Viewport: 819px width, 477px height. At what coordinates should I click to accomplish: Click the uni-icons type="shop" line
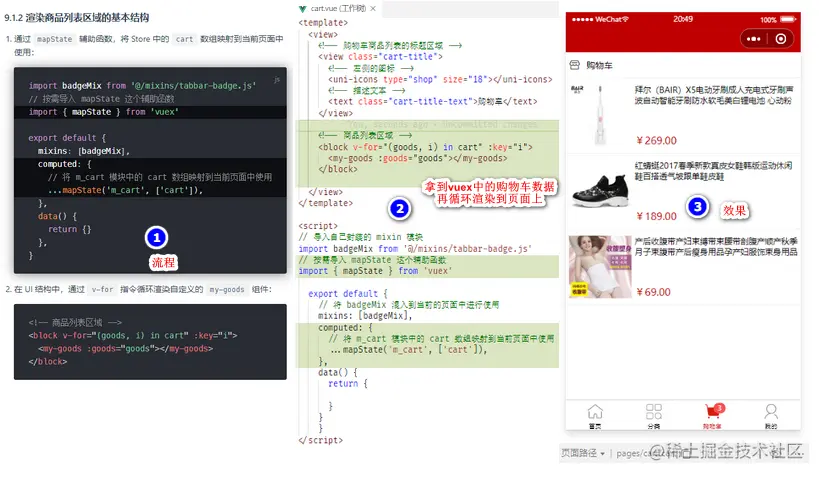point(440,79)
